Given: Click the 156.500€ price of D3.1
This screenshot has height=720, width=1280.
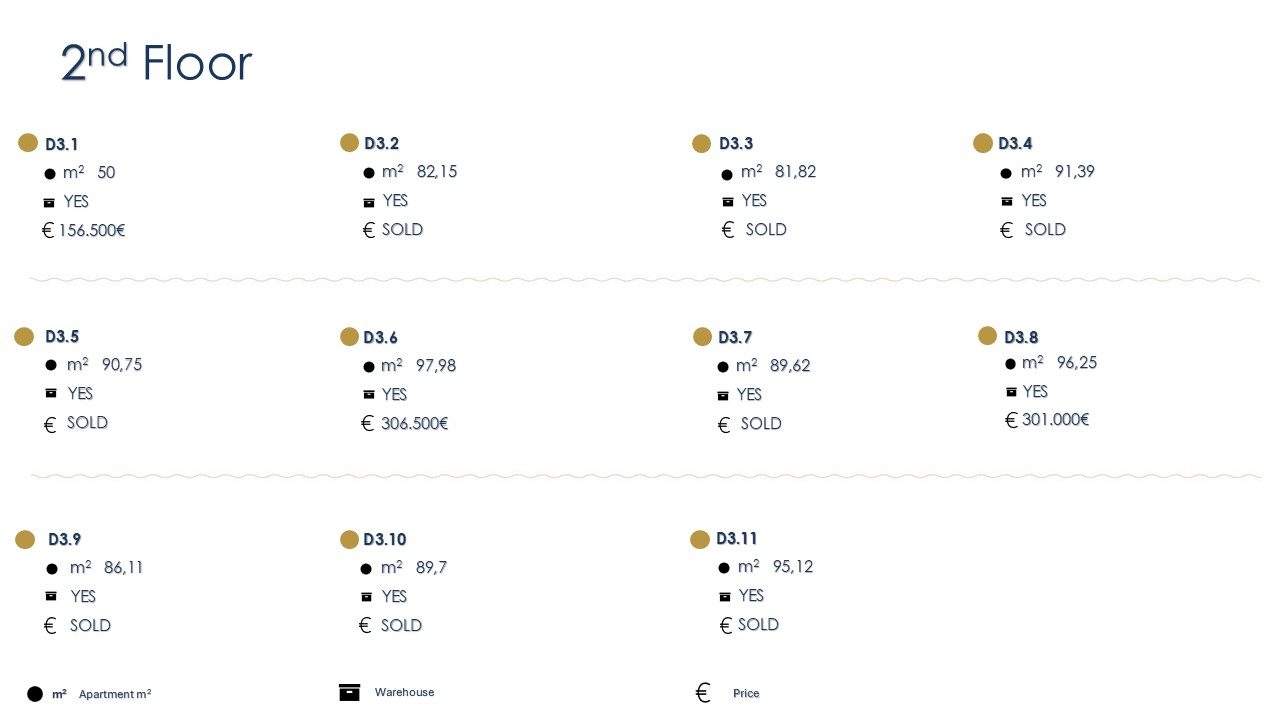Looking at the screenshot, I should click(x=91, y=231).
